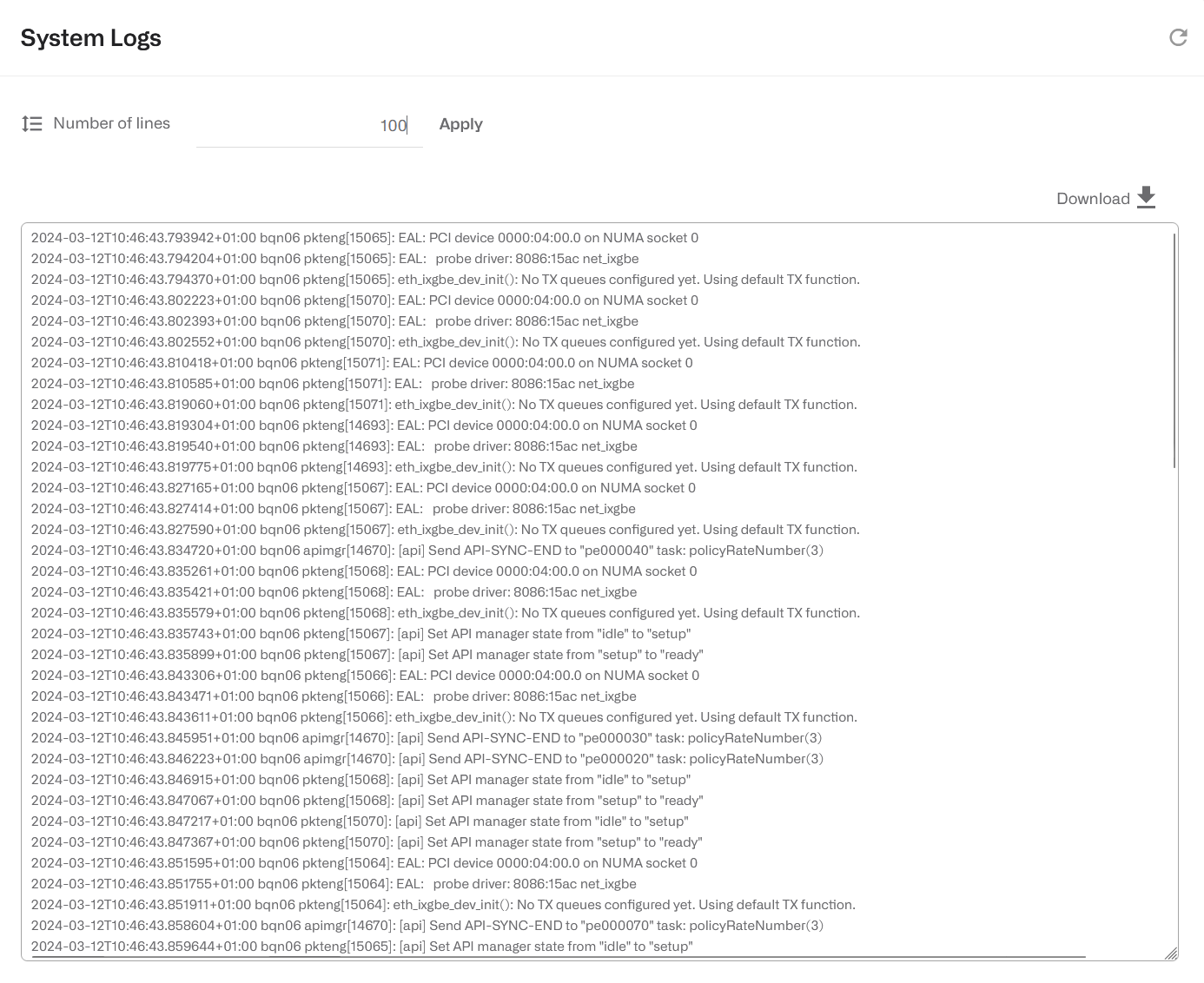Click the log line timestamped 10:46:43.843306
Screen dimensions: 1204x983
[365, 676]
